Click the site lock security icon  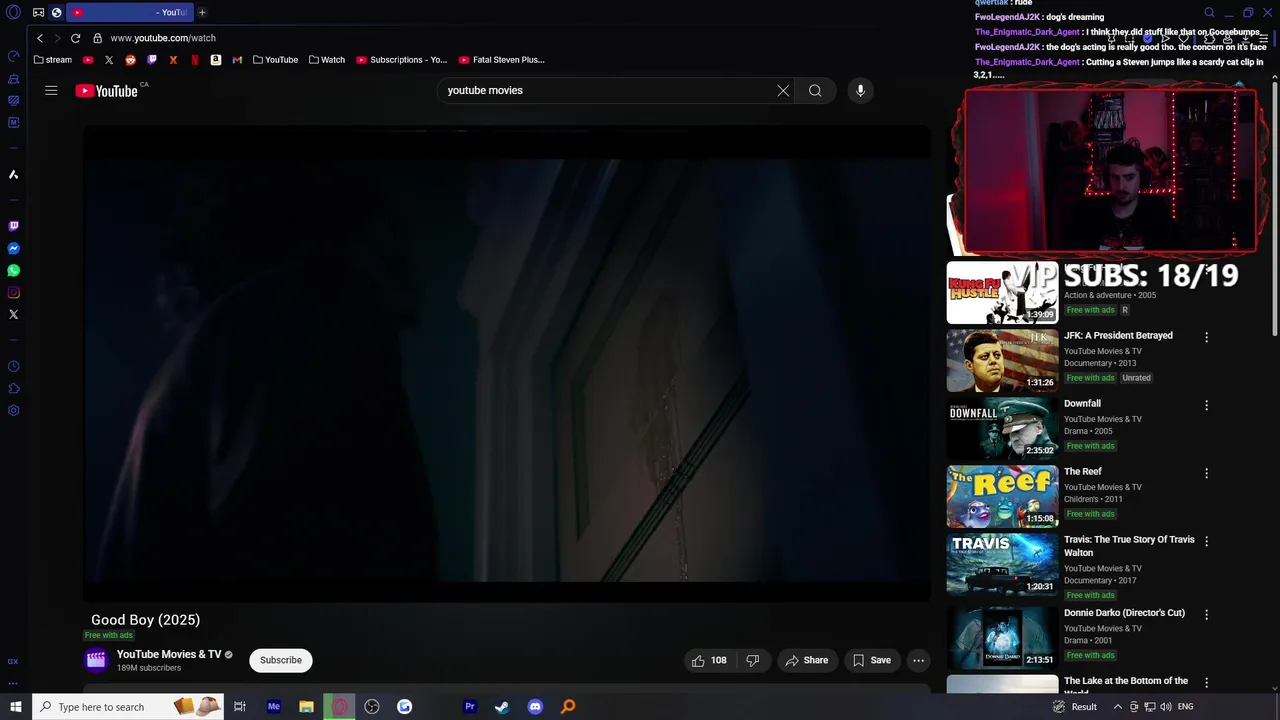[97, 38]
